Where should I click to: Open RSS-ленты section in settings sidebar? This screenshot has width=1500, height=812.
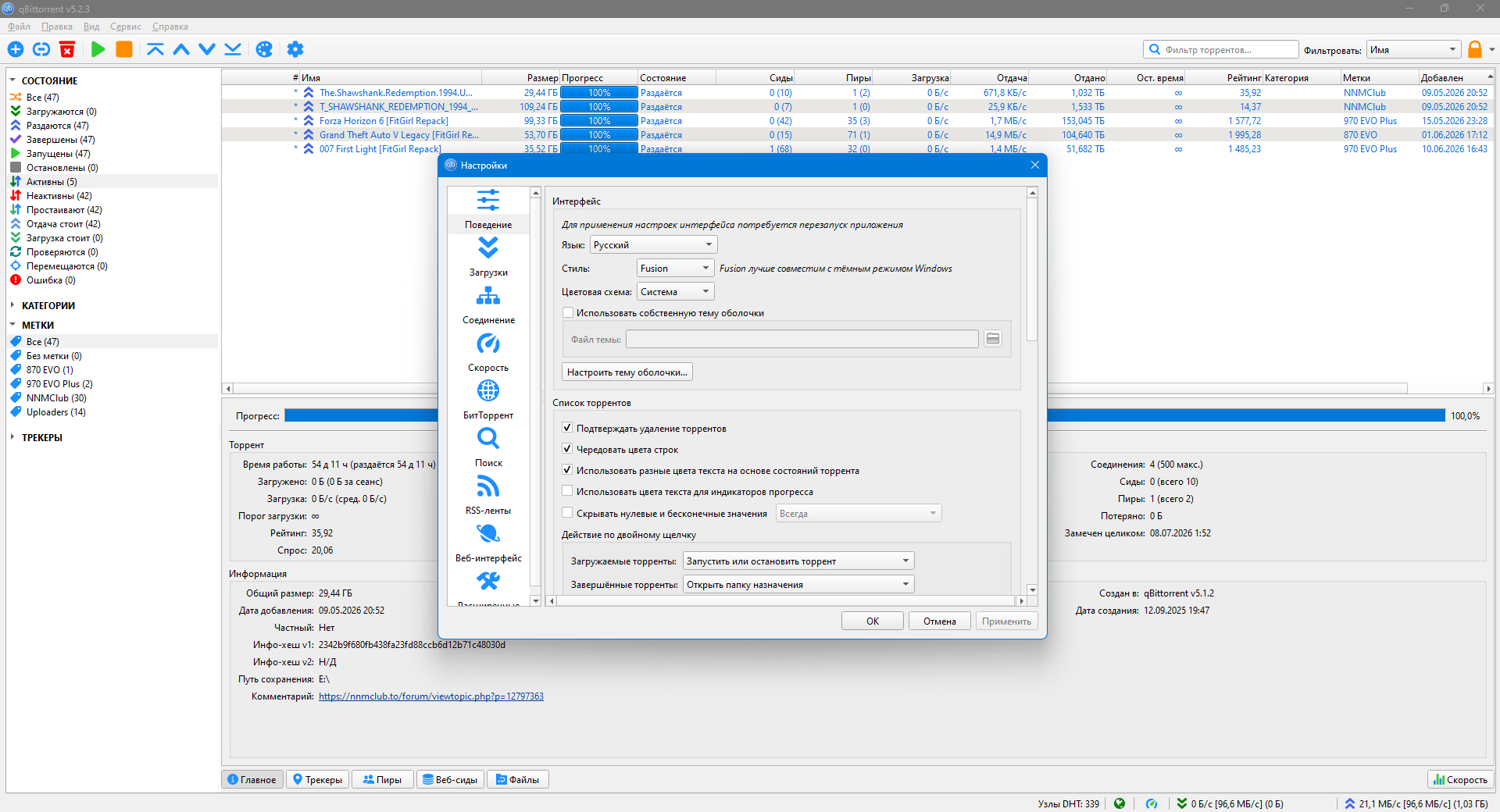(x=488, y=495)
